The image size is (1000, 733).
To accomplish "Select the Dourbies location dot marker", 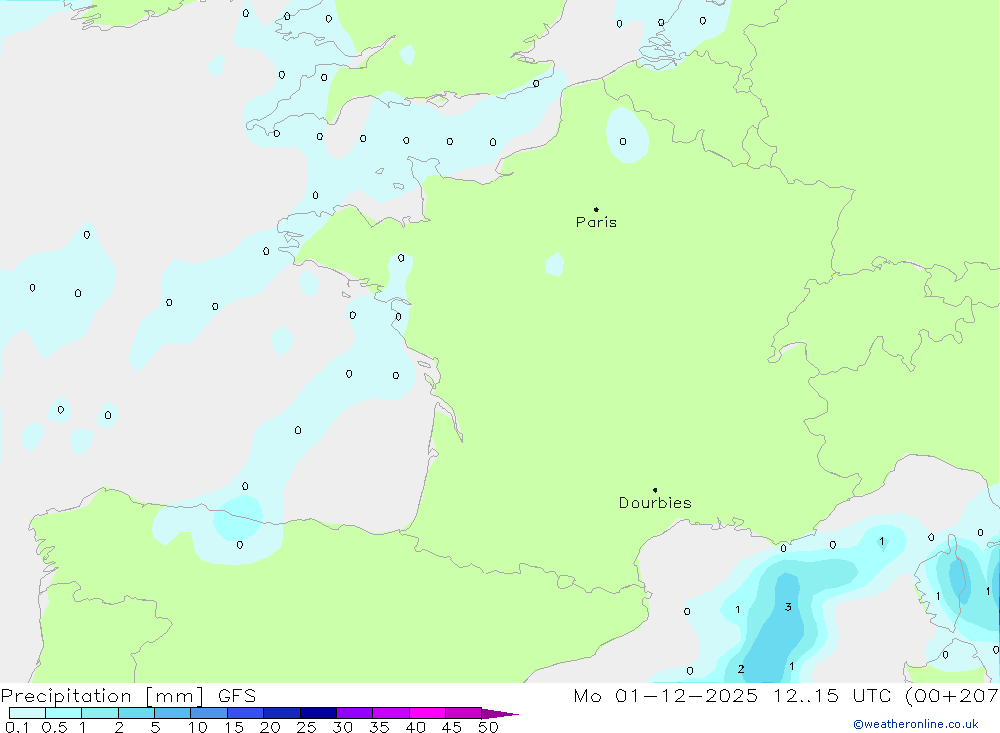I will click(x=655, y=490).
